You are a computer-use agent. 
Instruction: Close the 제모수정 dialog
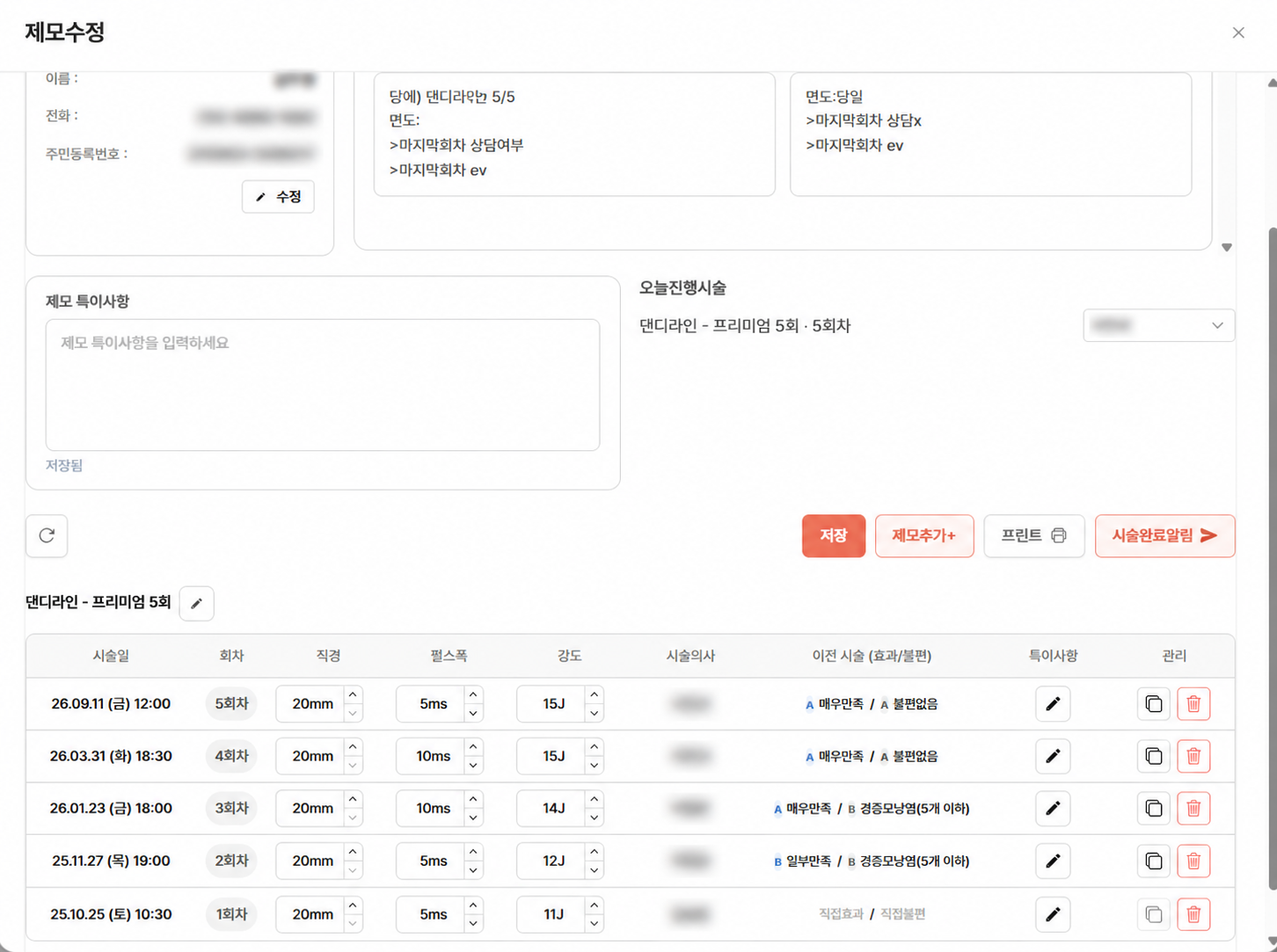1238,33
